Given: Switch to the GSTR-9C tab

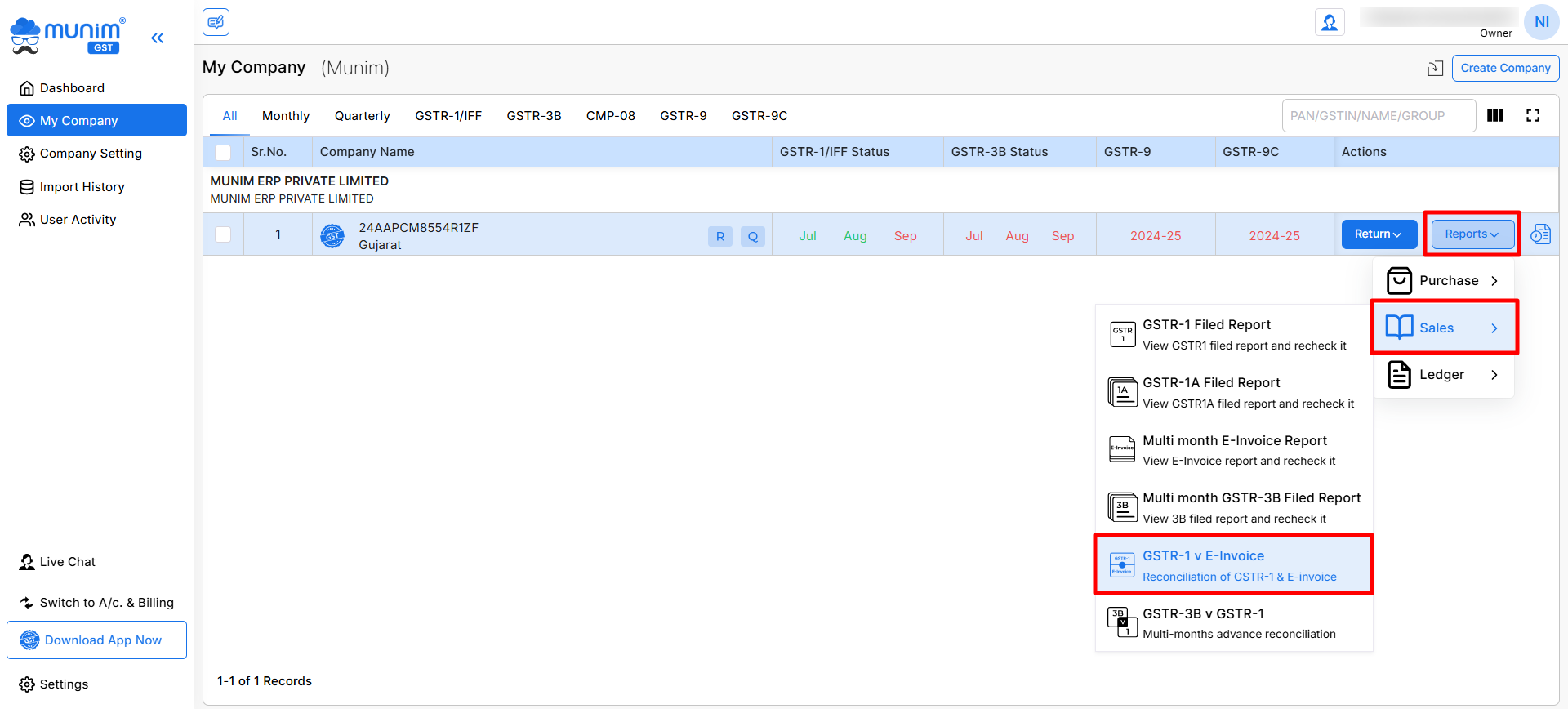Looking at the screenshot, I should click(759, 116).
